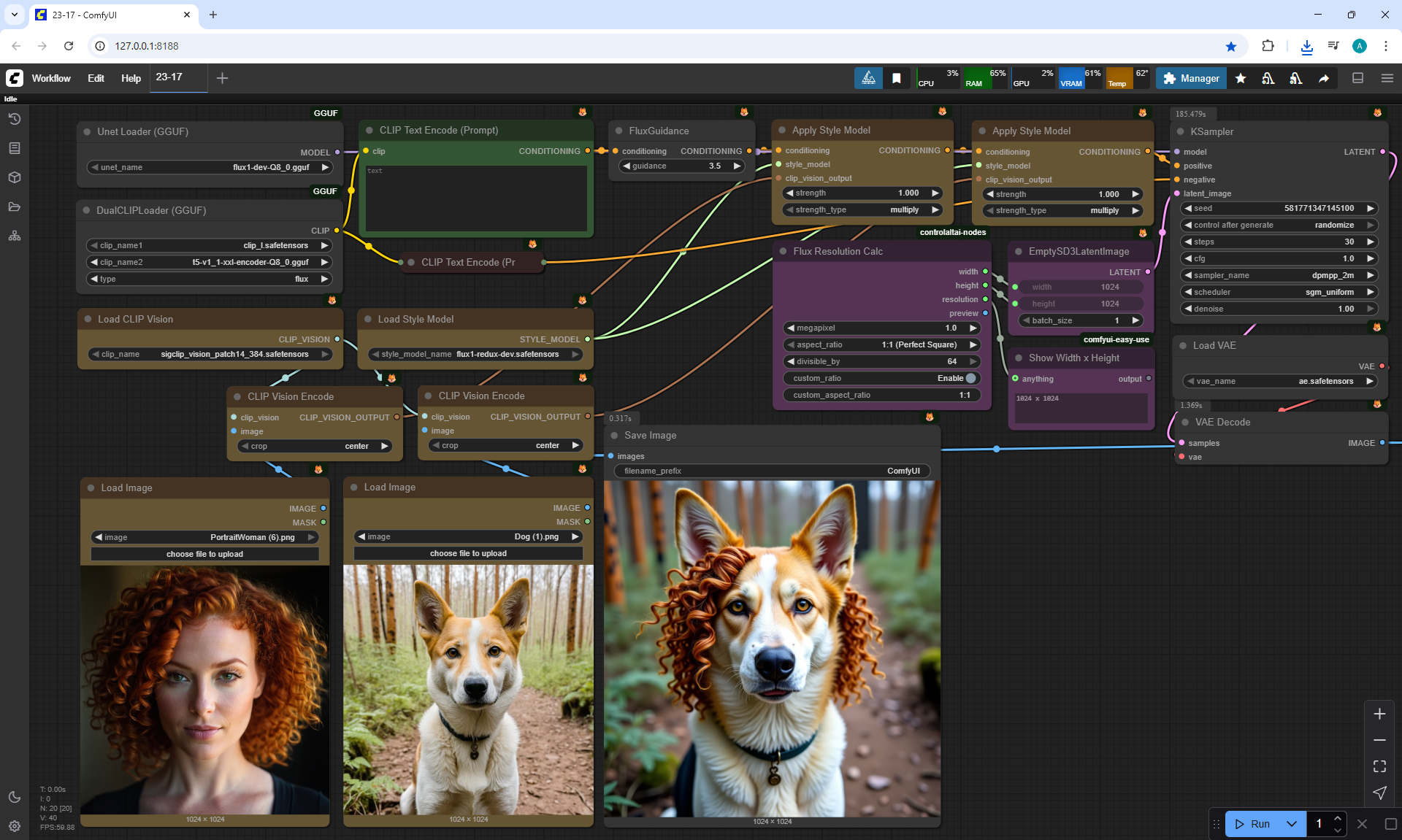Viewport: 1402px width, 840px height.
Task: Click the share arrow icon in toolbar
Action: coord(1324,78)
